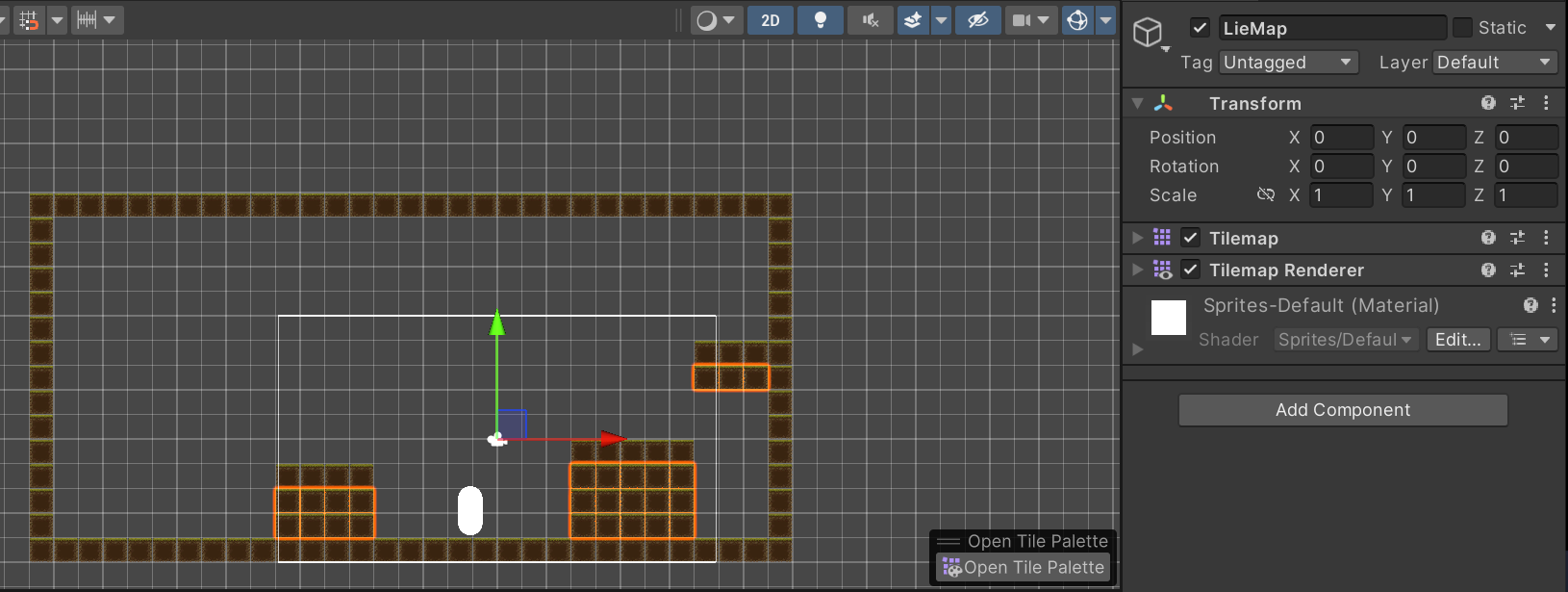This screenshot has height=592, width=1568.
Task: Edit Scale X field
Action: pos(1342,195)
